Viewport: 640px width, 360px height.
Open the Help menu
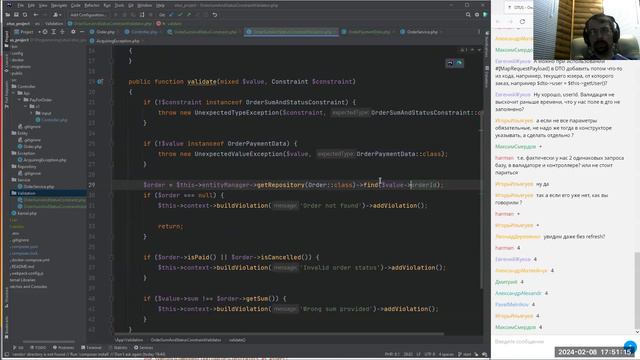(x=160, y=5)
